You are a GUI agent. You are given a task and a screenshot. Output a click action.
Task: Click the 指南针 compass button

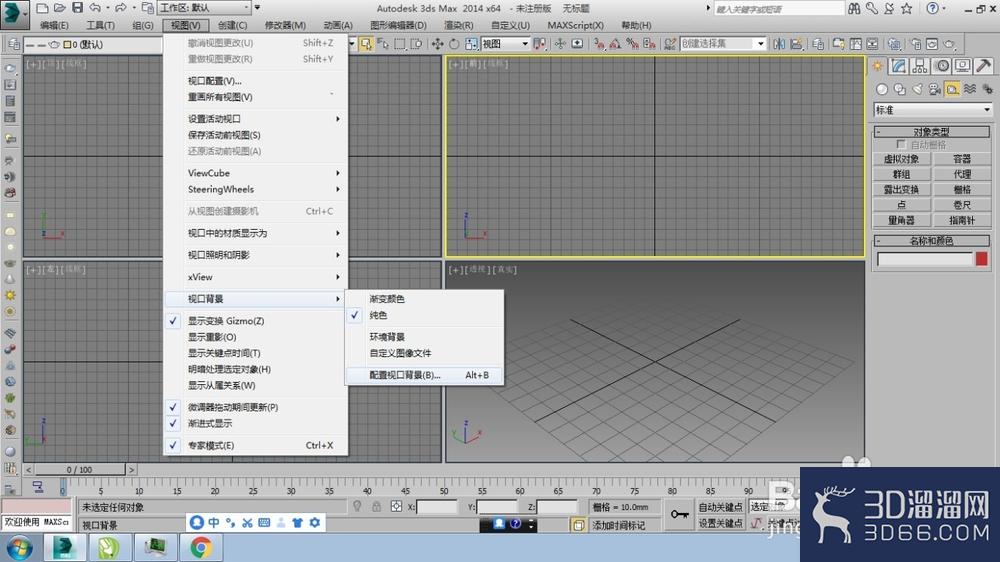coord(962,220)
